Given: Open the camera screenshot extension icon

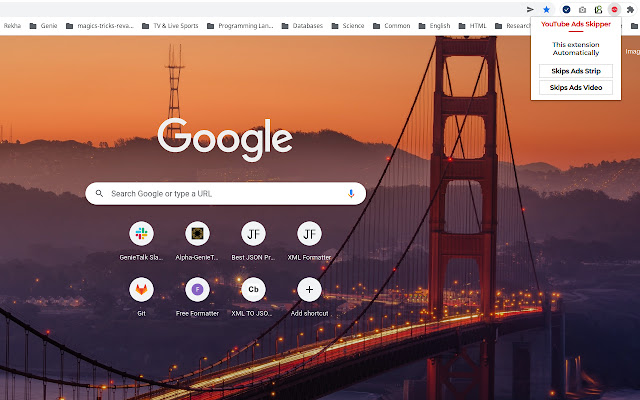Looking at the screenshot, I should click(x=582, y=9).
